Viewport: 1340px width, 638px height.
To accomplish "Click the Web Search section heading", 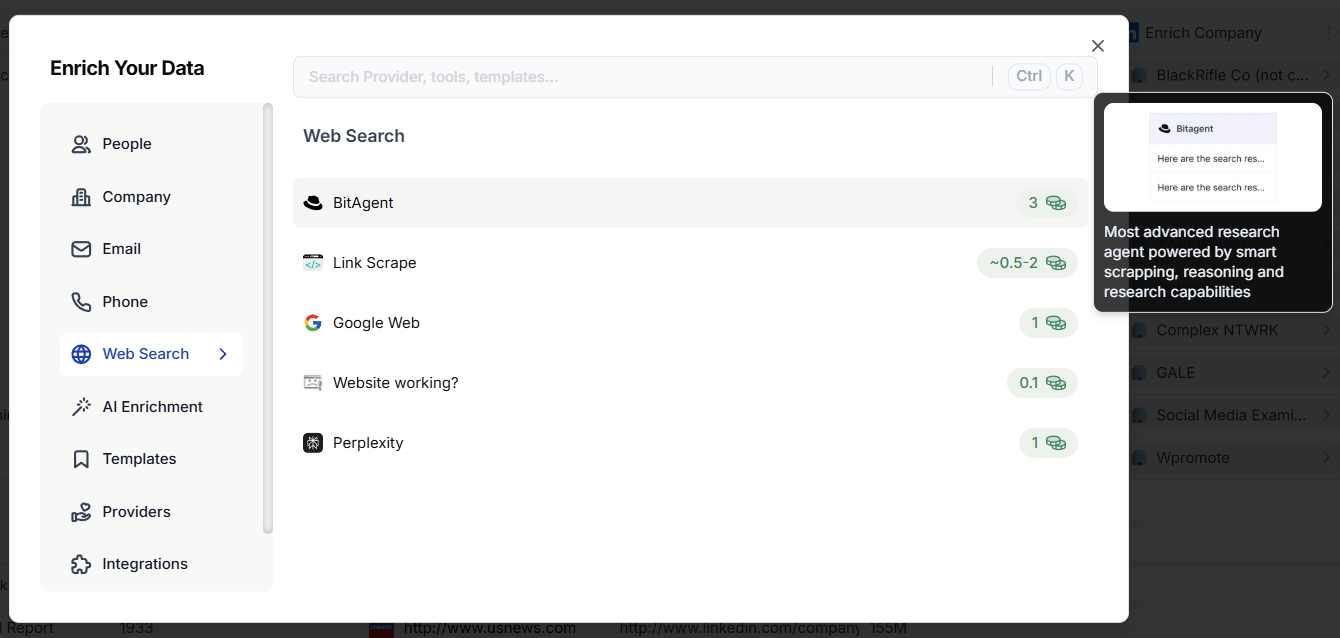I will pos(354,136).
